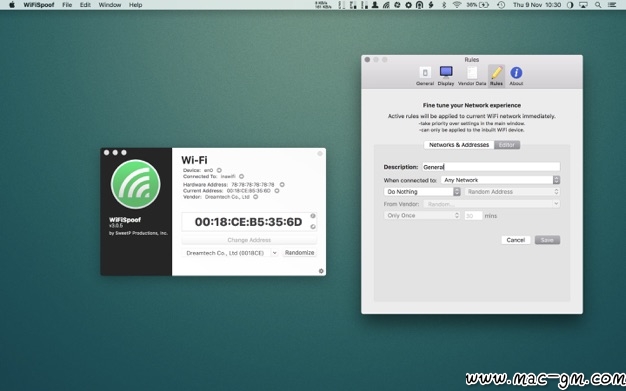626x391 pixels.
Task: Open the General preferences tab icon
Action: click(425, 73)
